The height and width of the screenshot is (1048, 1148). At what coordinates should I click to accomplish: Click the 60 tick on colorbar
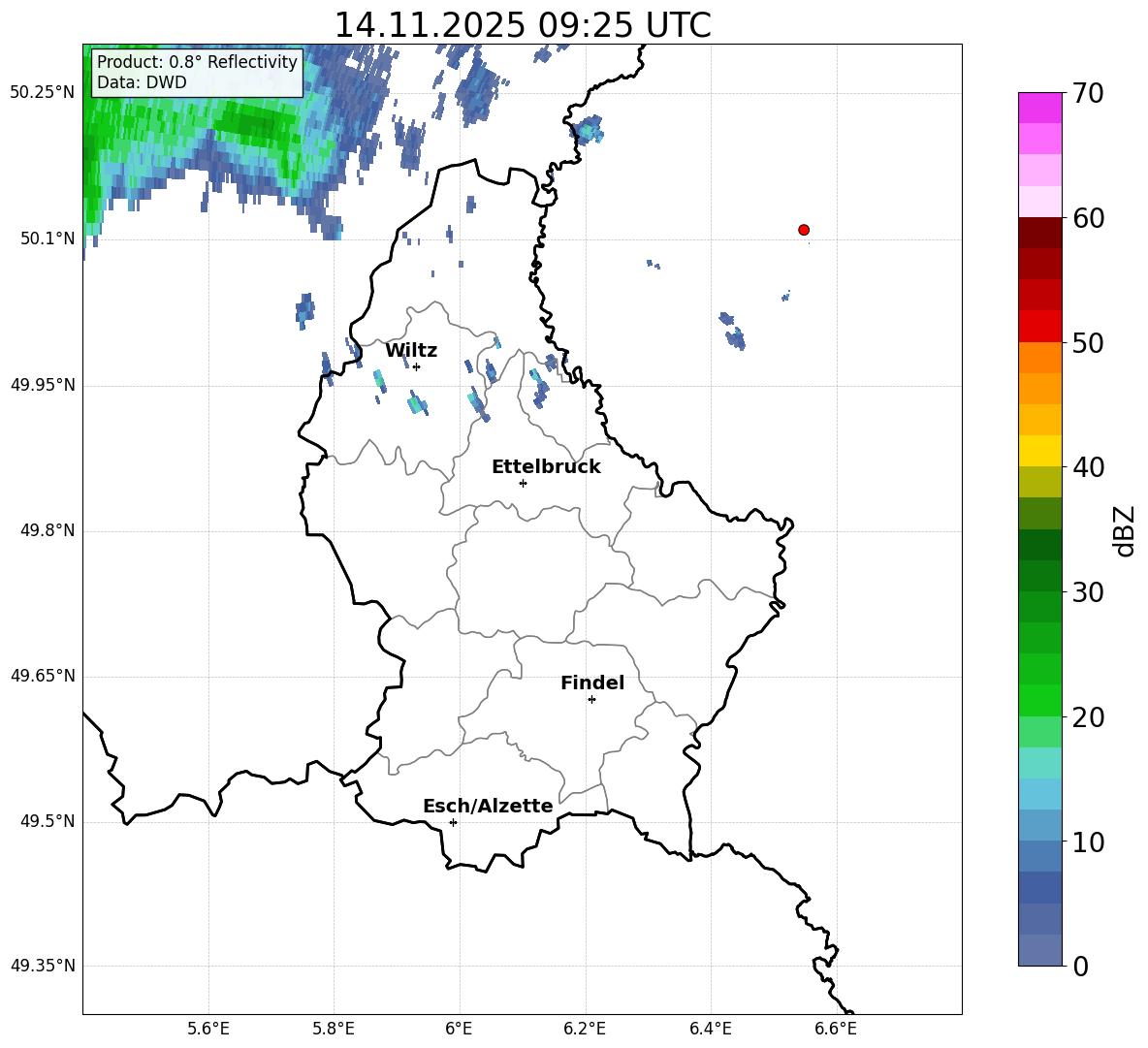(x=1088, y=218)
